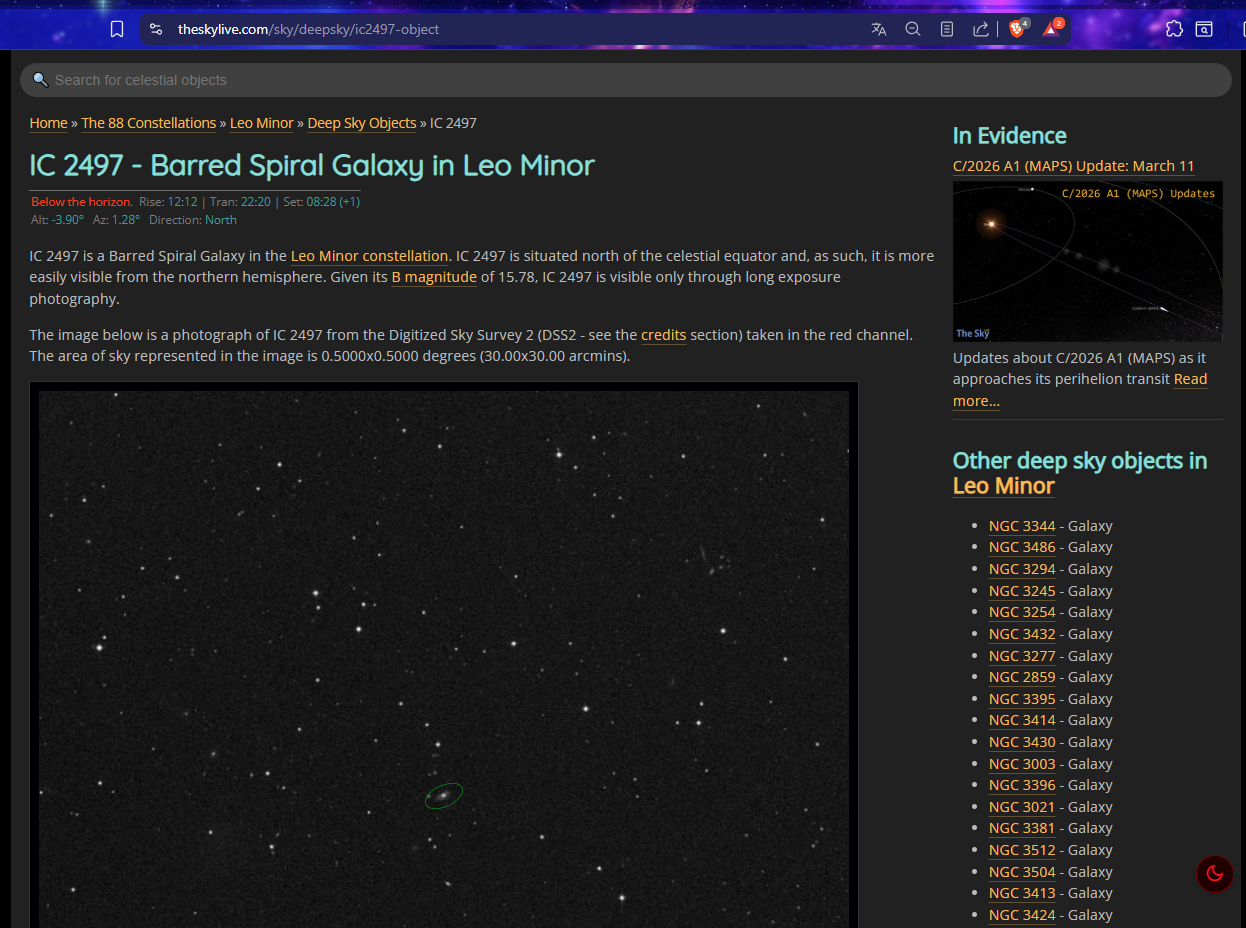Click the zoom magnifier icon in toolbar

(913, 29)
